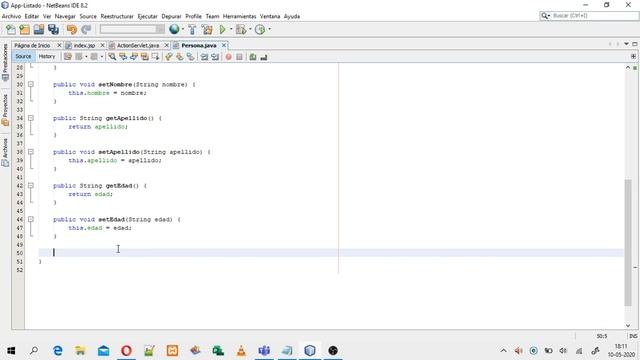Click Shift Line Right icon
This screenshot has height=360, width=640.
215,57
